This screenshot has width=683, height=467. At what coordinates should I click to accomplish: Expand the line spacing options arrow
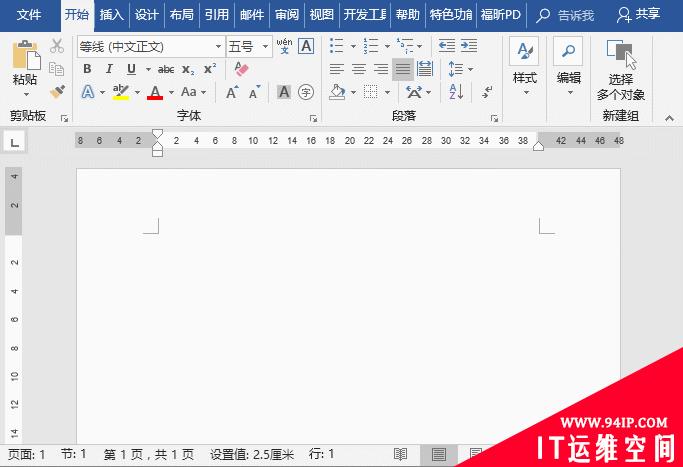[x=470, y=69]
